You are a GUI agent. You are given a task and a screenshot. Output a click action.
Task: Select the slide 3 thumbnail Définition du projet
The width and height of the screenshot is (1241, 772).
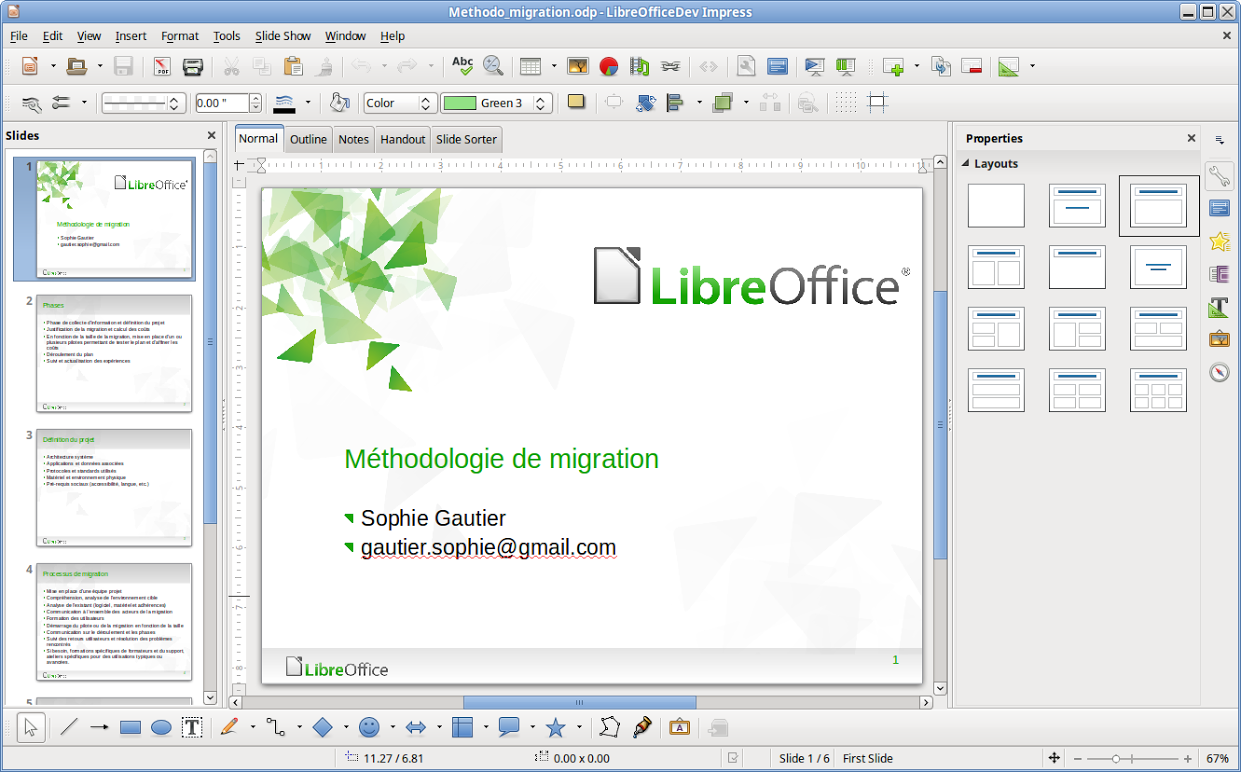coord(114,488)
